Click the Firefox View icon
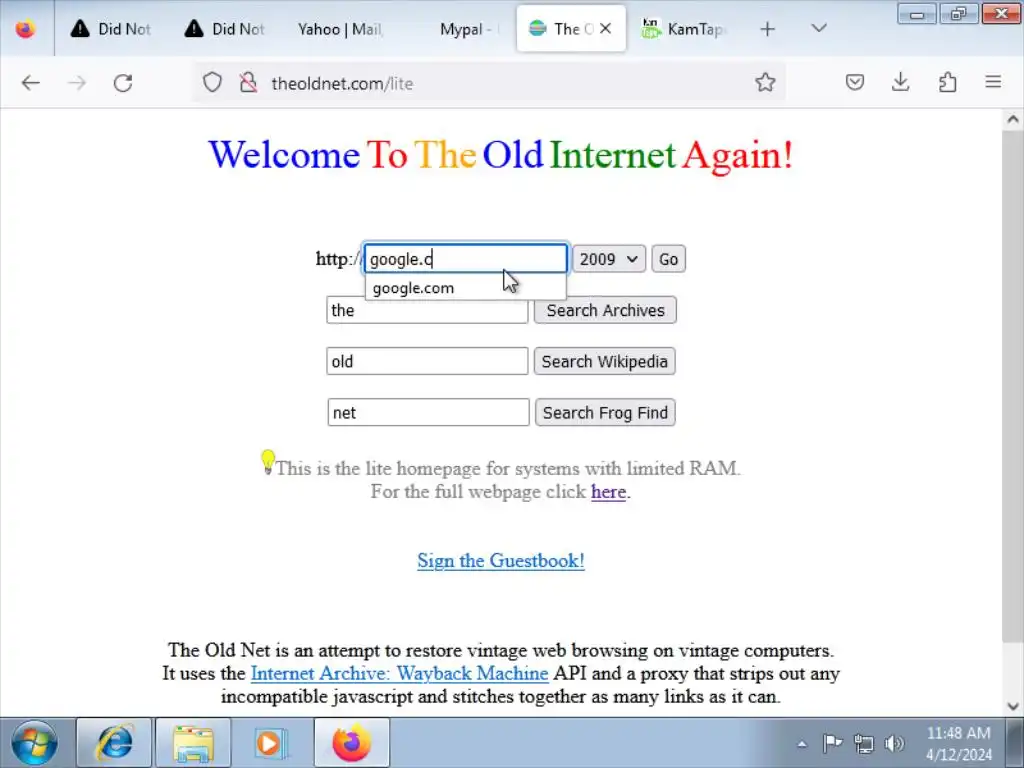This screenshot has width=1024, height=768. 25,29
